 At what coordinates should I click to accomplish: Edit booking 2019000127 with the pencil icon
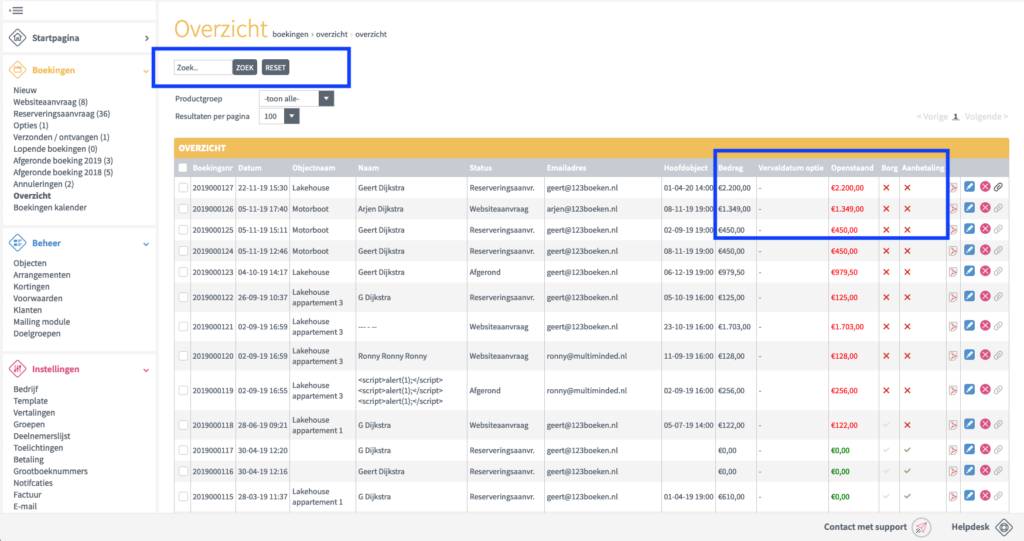[970, 188]
